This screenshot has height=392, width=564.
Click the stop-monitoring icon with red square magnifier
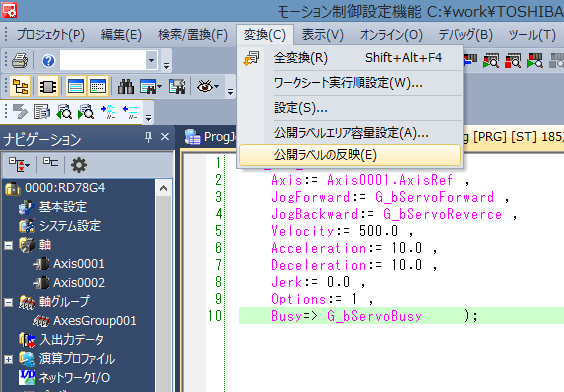point(513,61)
